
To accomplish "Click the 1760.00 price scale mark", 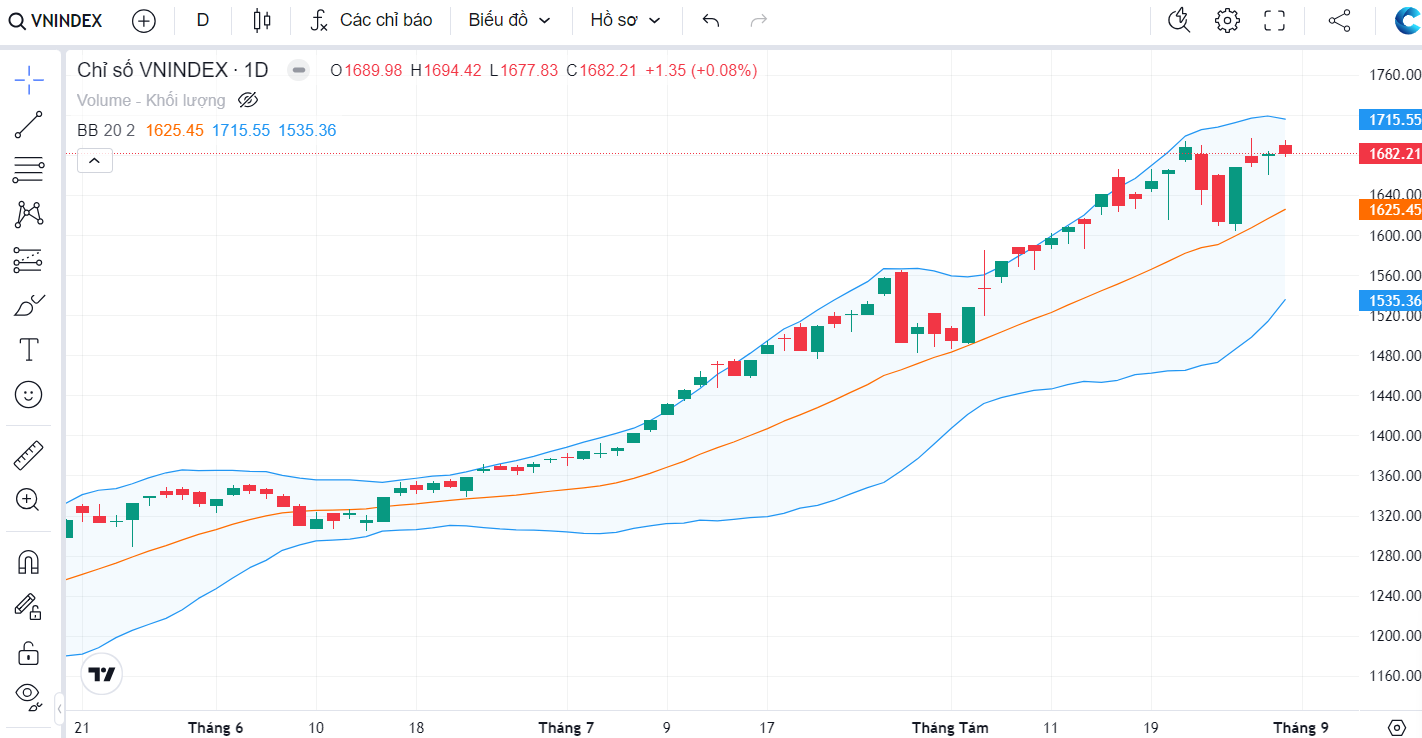I will (x=1395, y=75).
